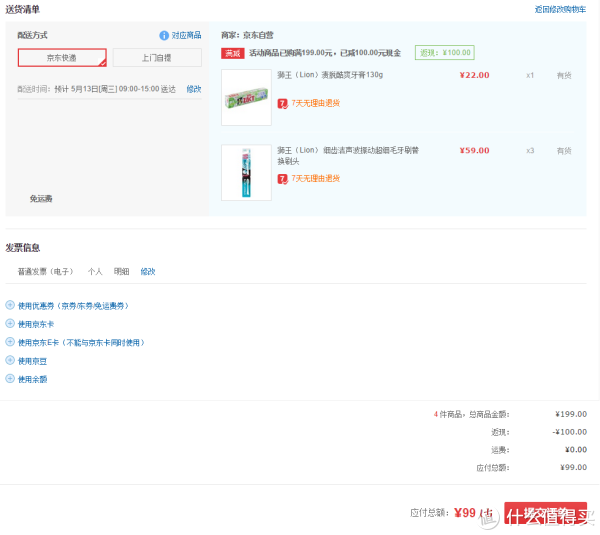This screenshot has width=600, height=535.
Task: Click 商家：京东自营 merchant label
Action: 247,36
